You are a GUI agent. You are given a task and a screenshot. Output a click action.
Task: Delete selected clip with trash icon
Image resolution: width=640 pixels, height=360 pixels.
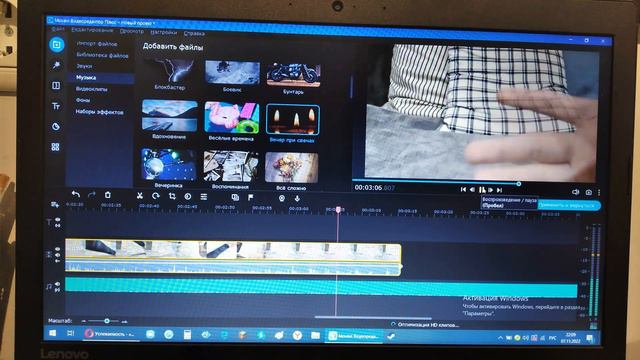coord(107,195)
